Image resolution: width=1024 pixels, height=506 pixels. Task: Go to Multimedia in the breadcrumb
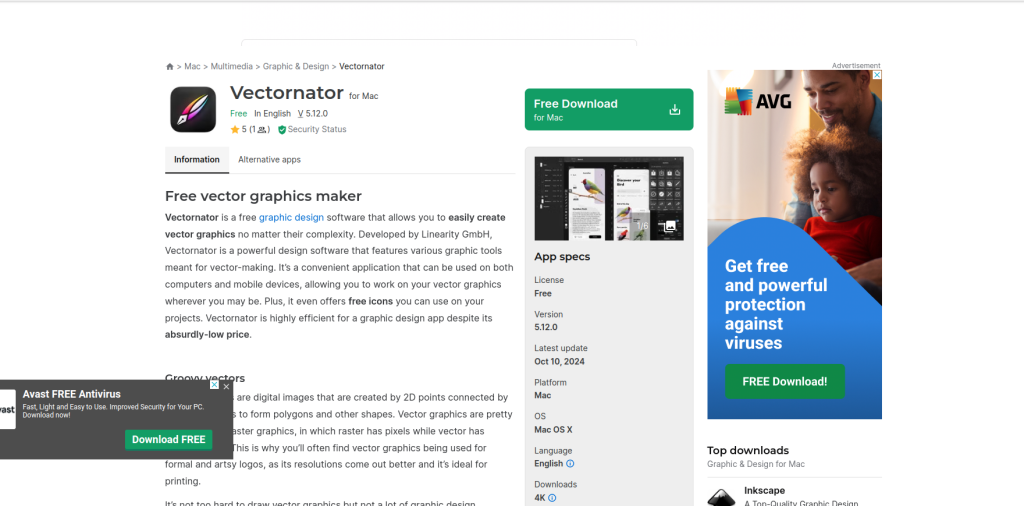tap(231, 67)
